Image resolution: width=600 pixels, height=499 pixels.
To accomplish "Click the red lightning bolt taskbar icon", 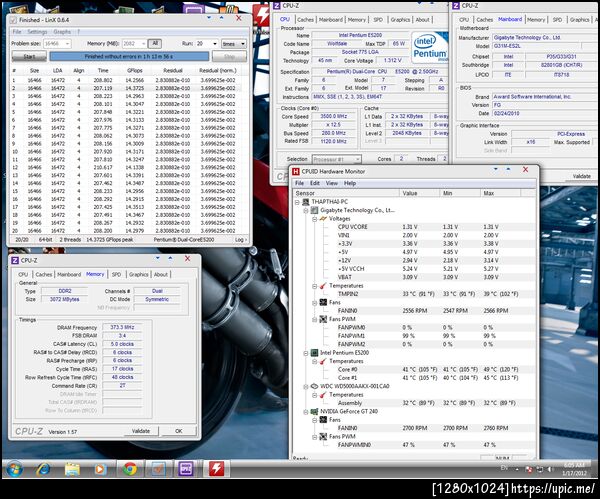I will [x=216, y=468].
